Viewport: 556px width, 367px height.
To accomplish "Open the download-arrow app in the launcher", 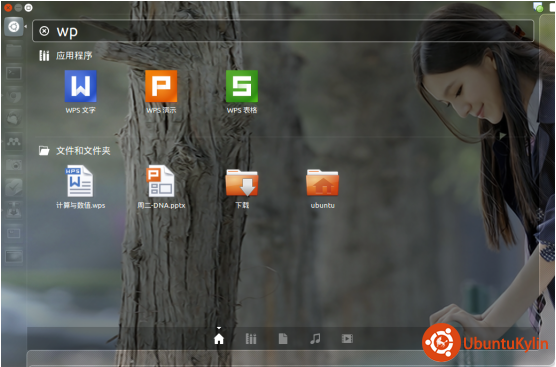I will click(x=14, y=210).
